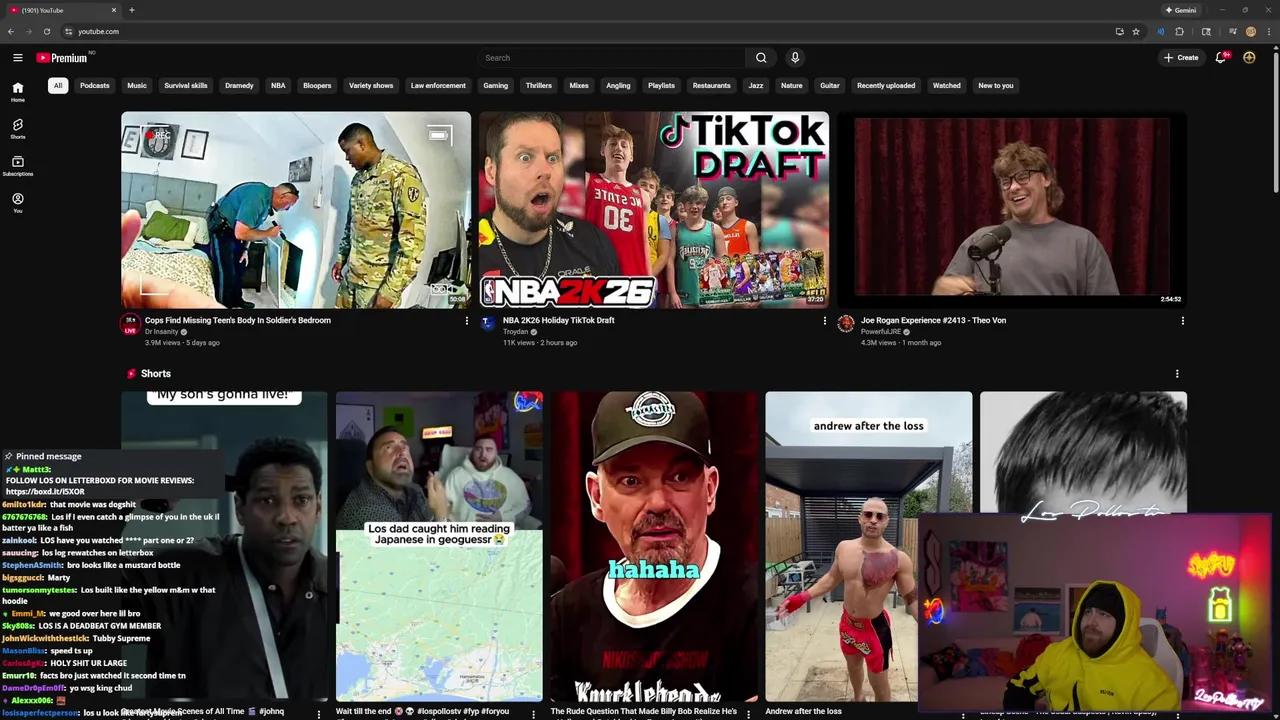1280x720 pixels.
Task: Open the Chrome extensions puzzle icon
Action: click(x=1179, y=31)
